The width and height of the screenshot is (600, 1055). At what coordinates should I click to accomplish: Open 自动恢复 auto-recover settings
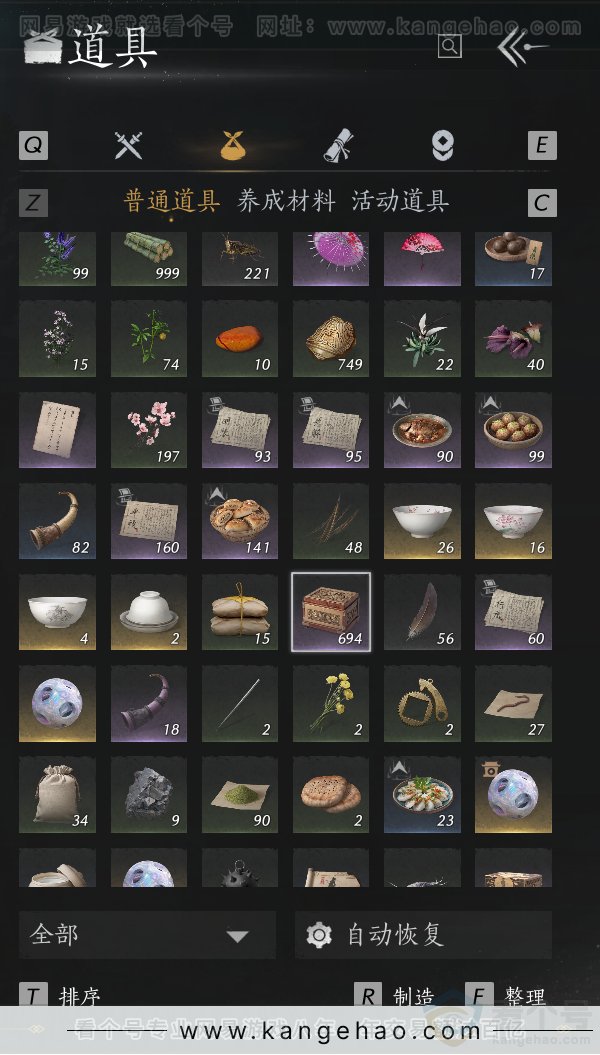(x=424, y=935)
